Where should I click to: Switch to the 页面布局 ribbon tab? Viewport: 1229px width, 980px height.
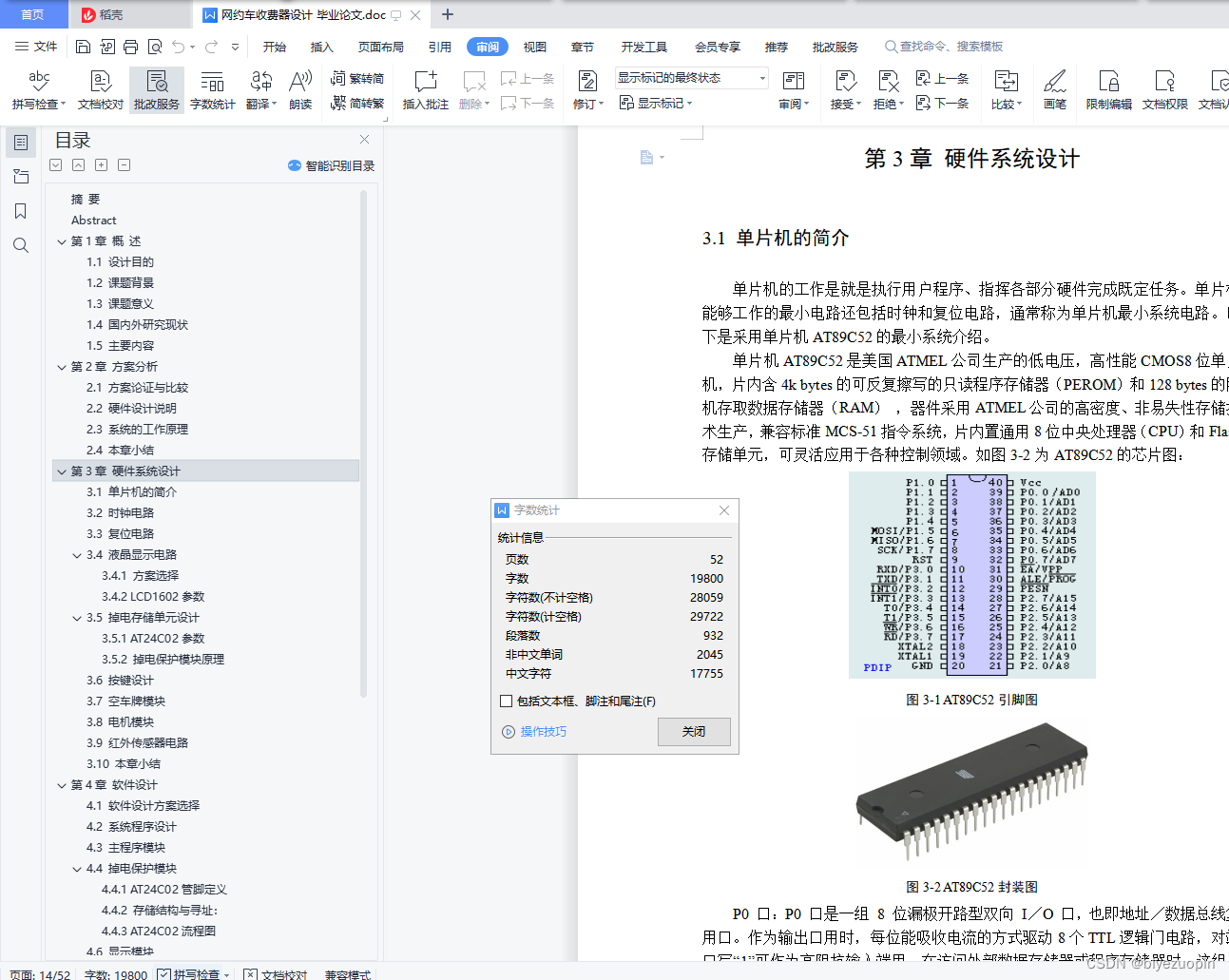coord(381,47)
